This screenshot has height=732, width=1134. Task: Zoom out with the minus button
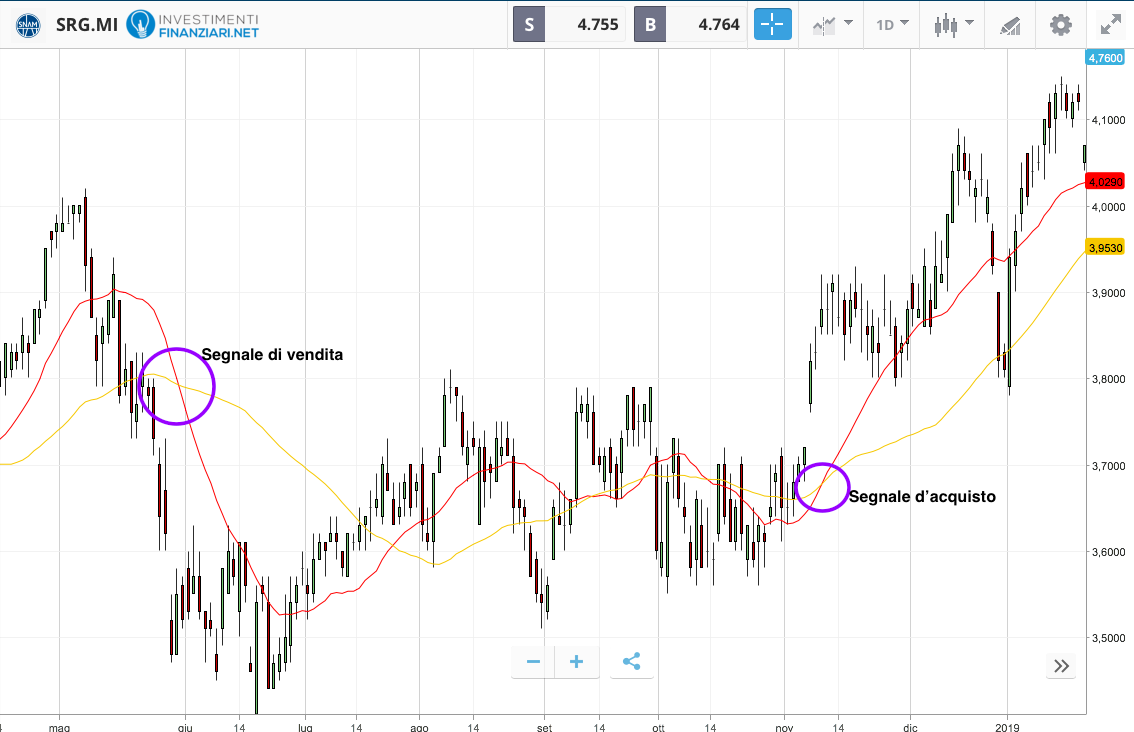(533, 662)
